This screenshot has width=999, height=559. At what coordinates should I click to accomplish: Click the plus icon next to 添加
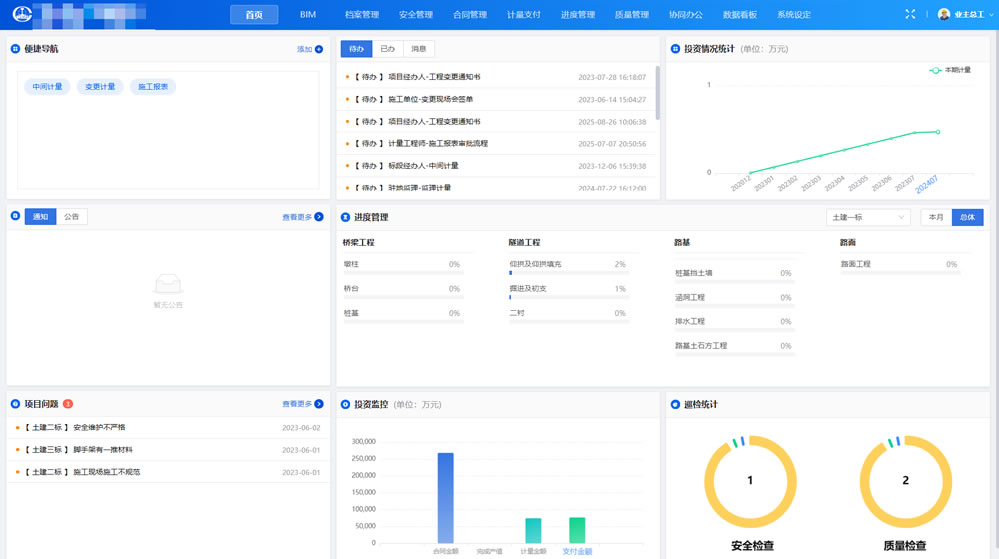[x=319, y=49]
